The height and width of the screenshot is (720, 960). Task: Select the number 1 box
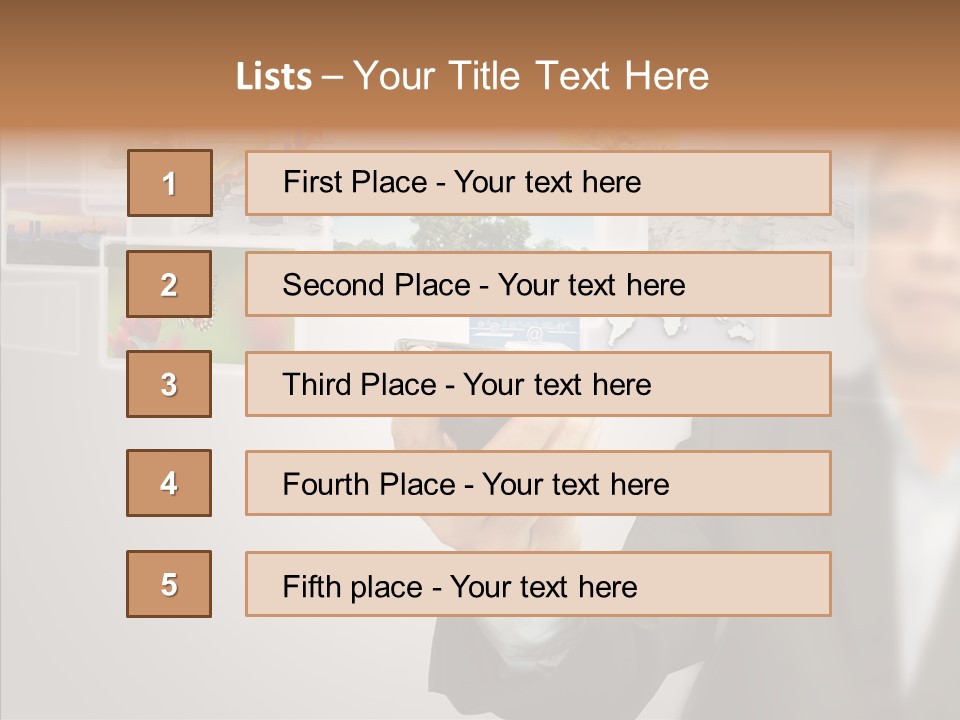coord(169,183)
